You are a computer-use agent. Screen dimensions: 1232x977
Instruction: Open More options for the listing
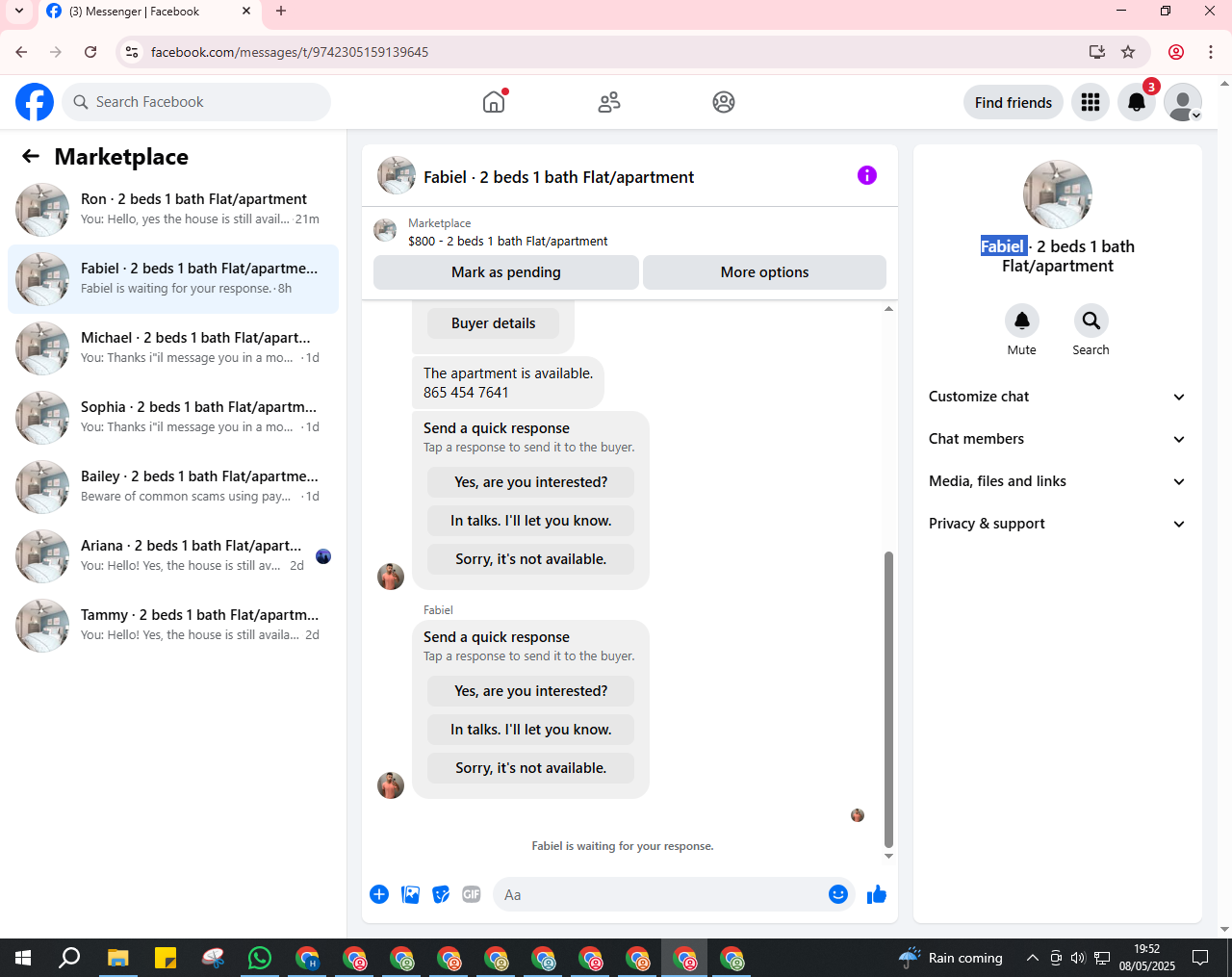click(765, 272)
